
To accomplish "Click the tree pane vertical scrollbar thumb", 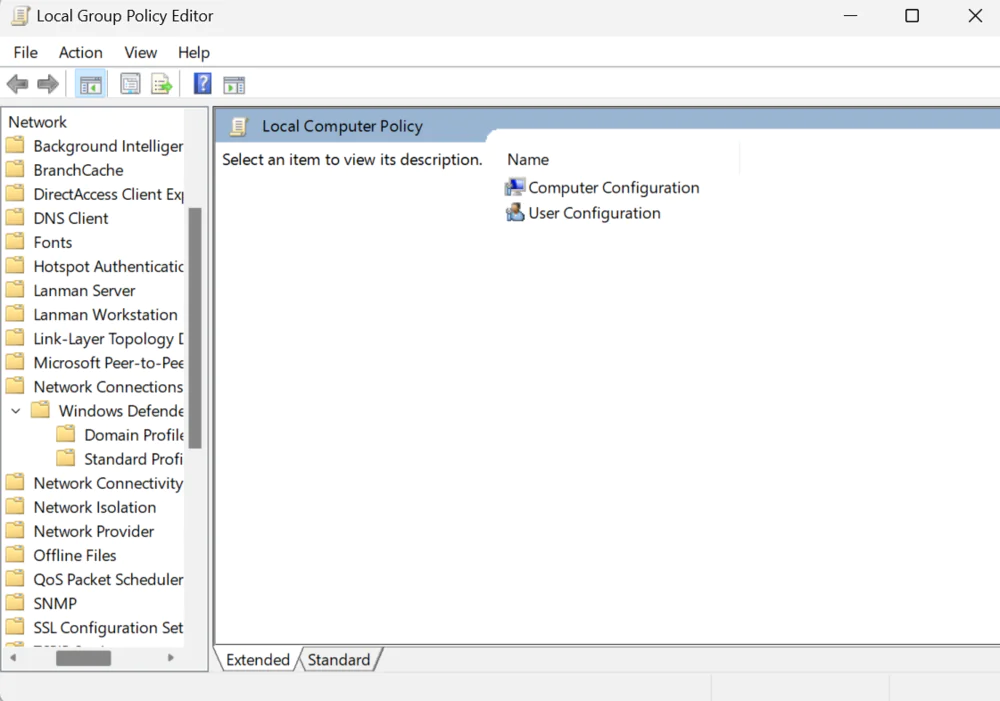I will (195, 328).
